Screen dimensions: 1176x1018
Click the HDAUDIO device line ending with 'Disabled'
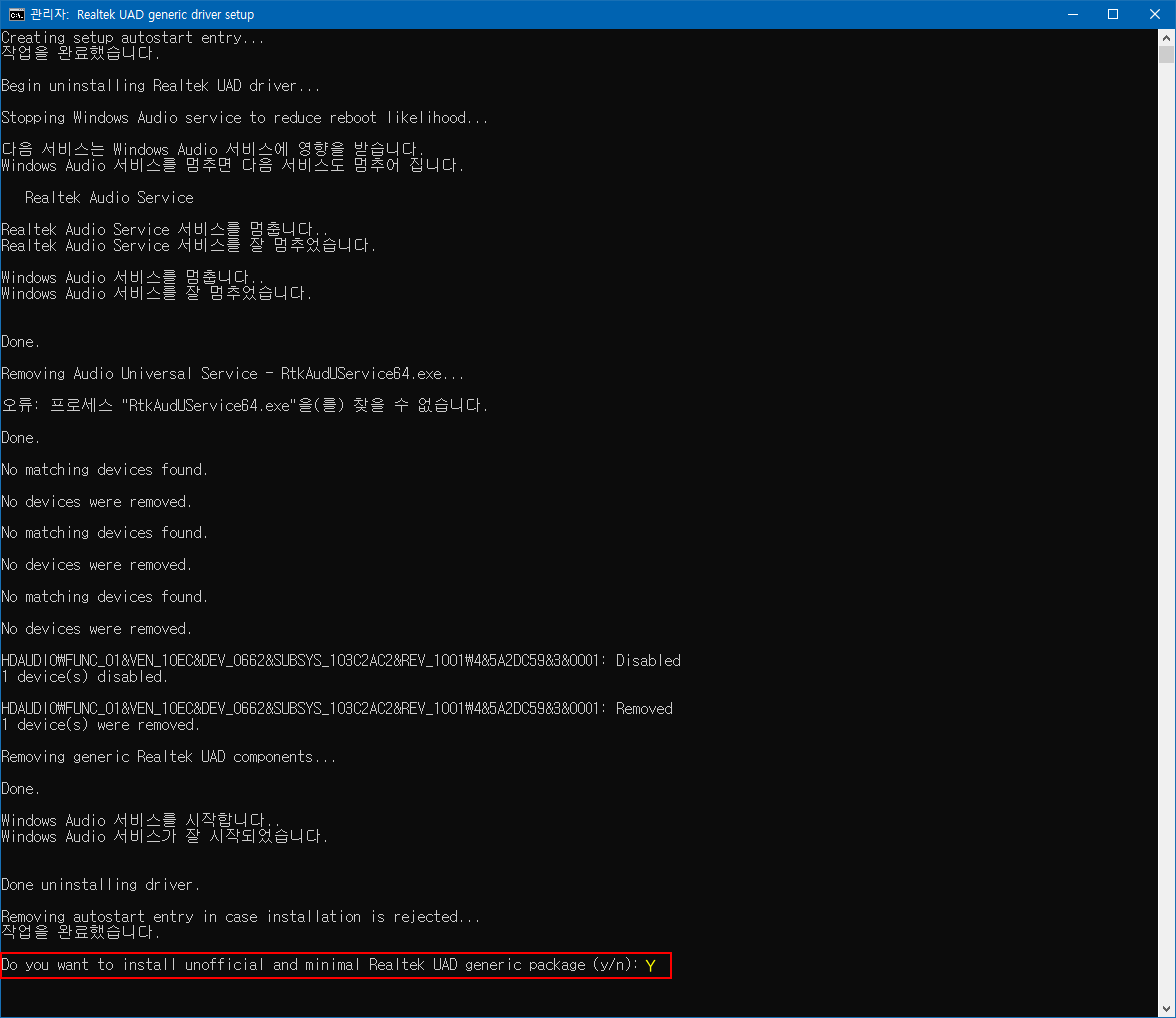342,661
